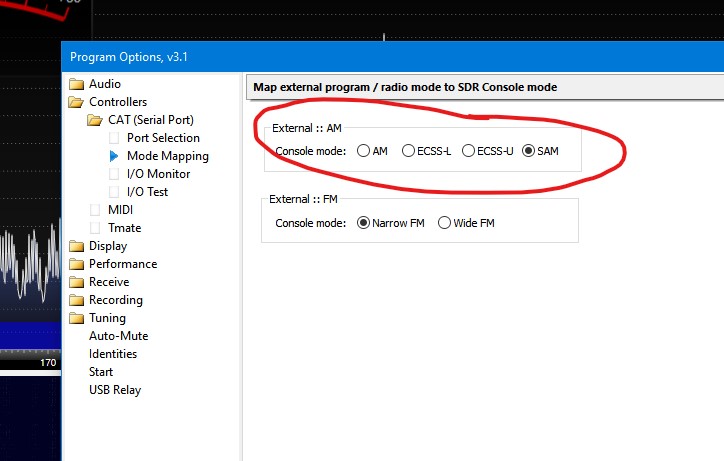Click the Recording folder icon
This screenshot has width=724, height=461.
point(76,300)
